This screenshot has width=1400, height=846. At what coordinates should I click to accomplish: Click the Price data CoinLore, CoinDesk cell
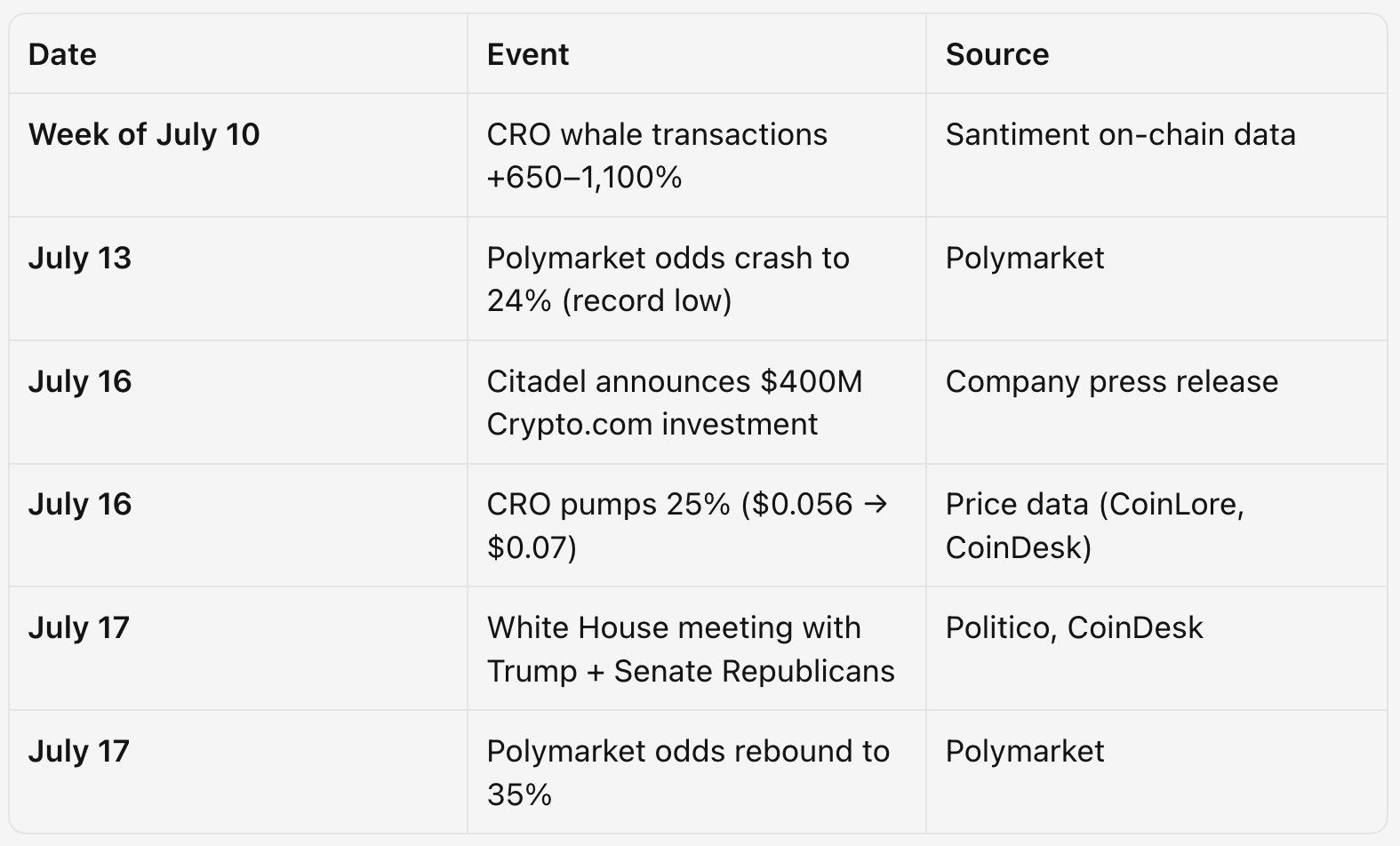click(1095, 525)
